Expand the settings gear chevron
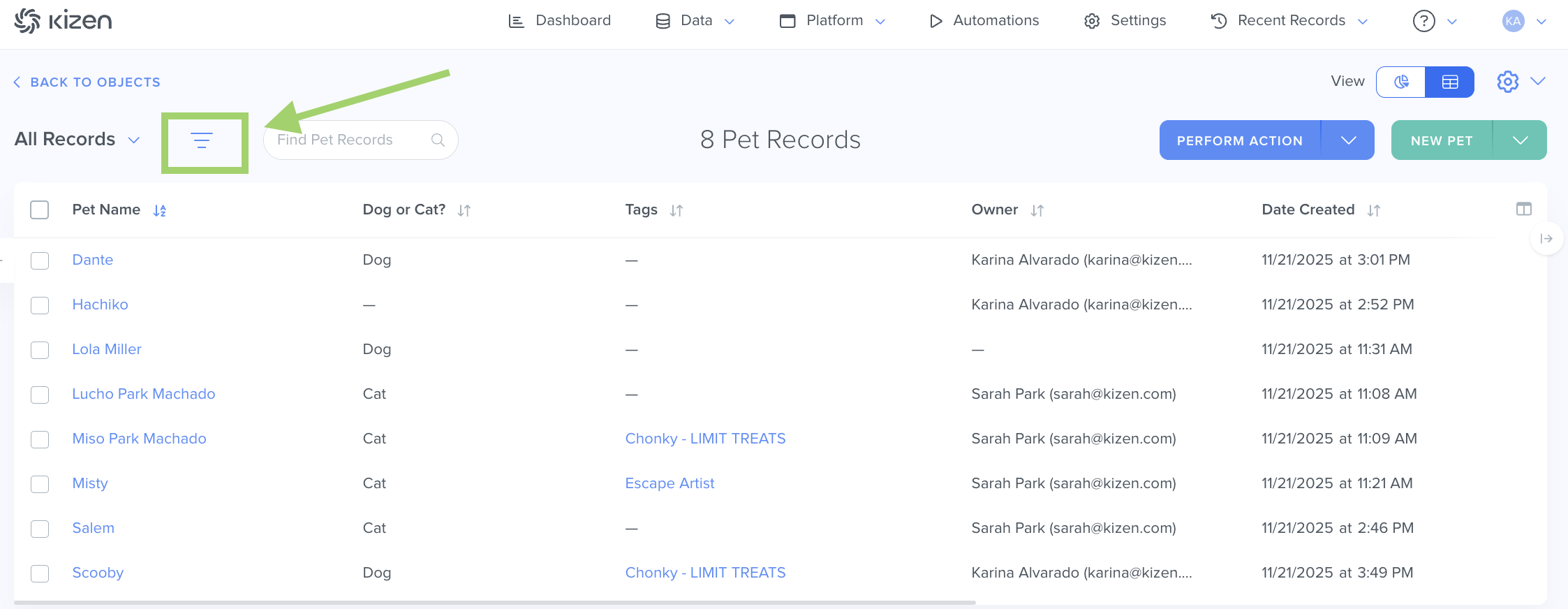This screenshot has width=1568, height=609. [1538, 82]
